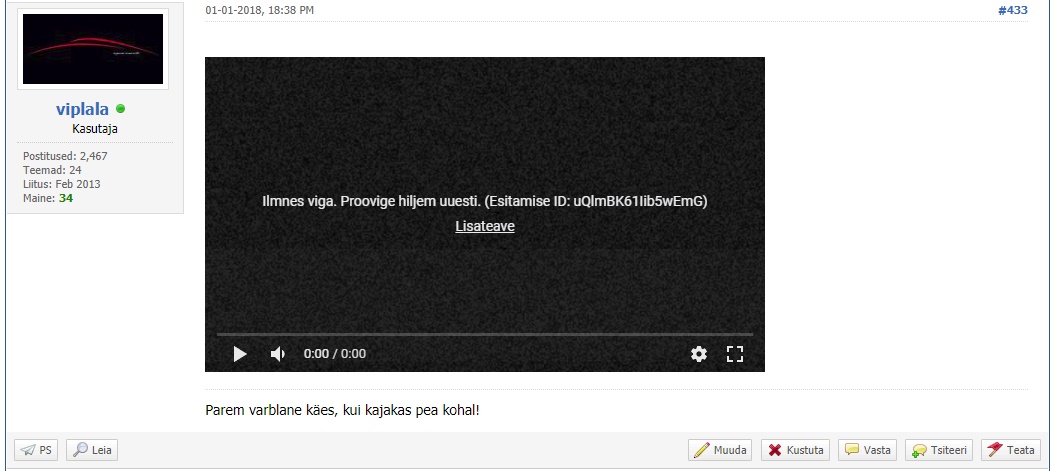The width and height of the screenshot is (1054, 471).
Task: Delete the post with Kustuta
Action: pos(795,450)
